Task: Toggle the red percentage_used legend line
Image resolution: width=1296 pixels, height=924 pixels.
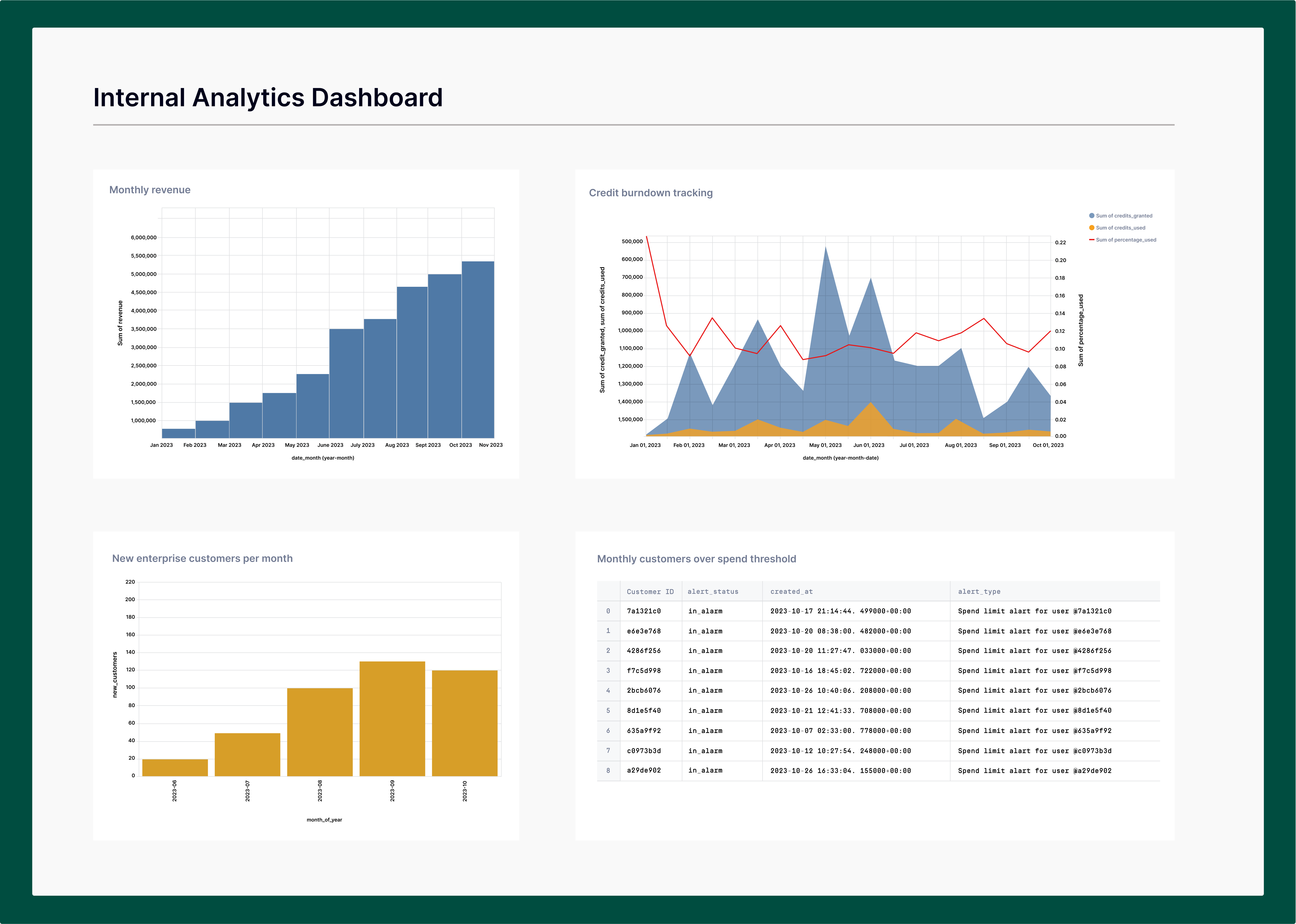Action: click(x=1091, y=240)
